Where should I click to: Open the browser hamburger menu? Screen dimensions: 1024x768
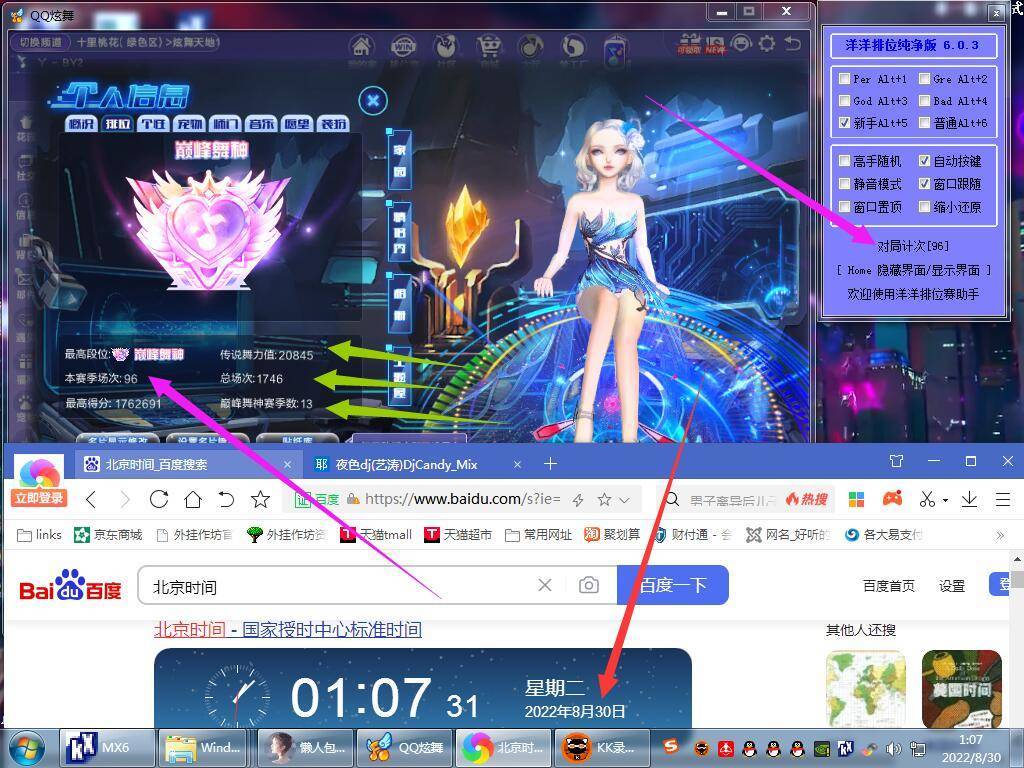pyautogui.click(x=1003, y=500)
